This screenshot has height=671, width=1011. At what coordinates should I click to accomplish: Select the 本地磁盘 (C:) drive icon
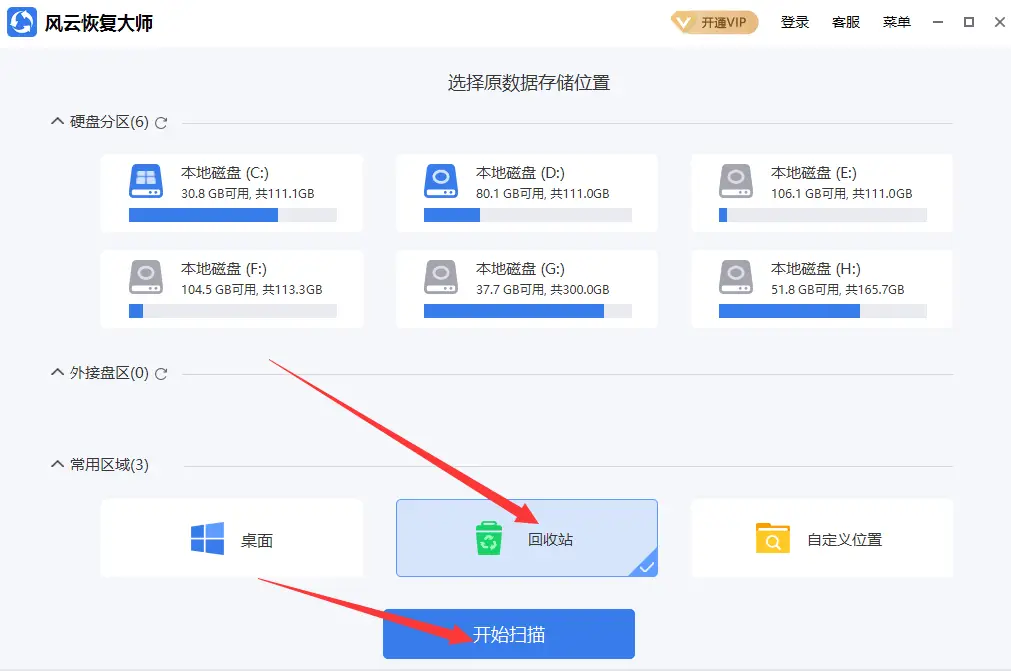pos(147,182)
